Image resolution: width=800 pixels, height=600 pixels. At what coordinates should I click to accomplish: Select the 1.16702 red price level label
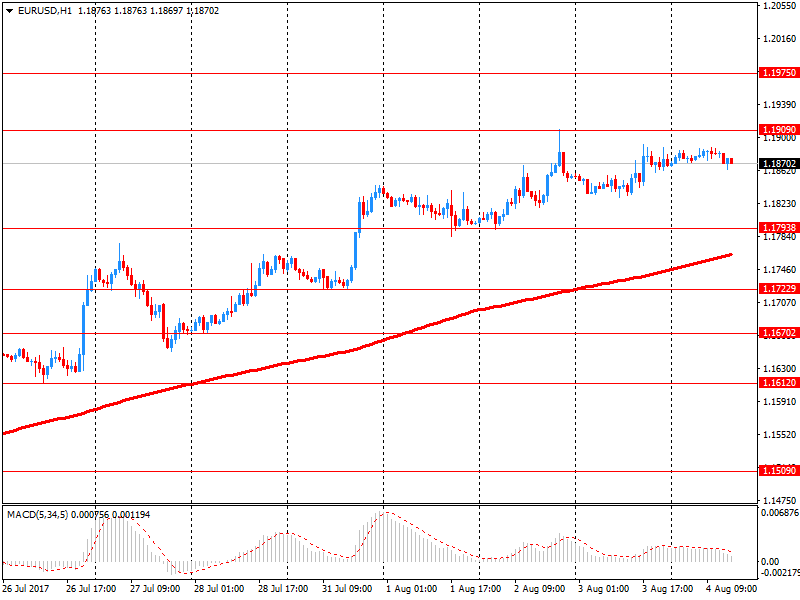[x=779, y=333]
